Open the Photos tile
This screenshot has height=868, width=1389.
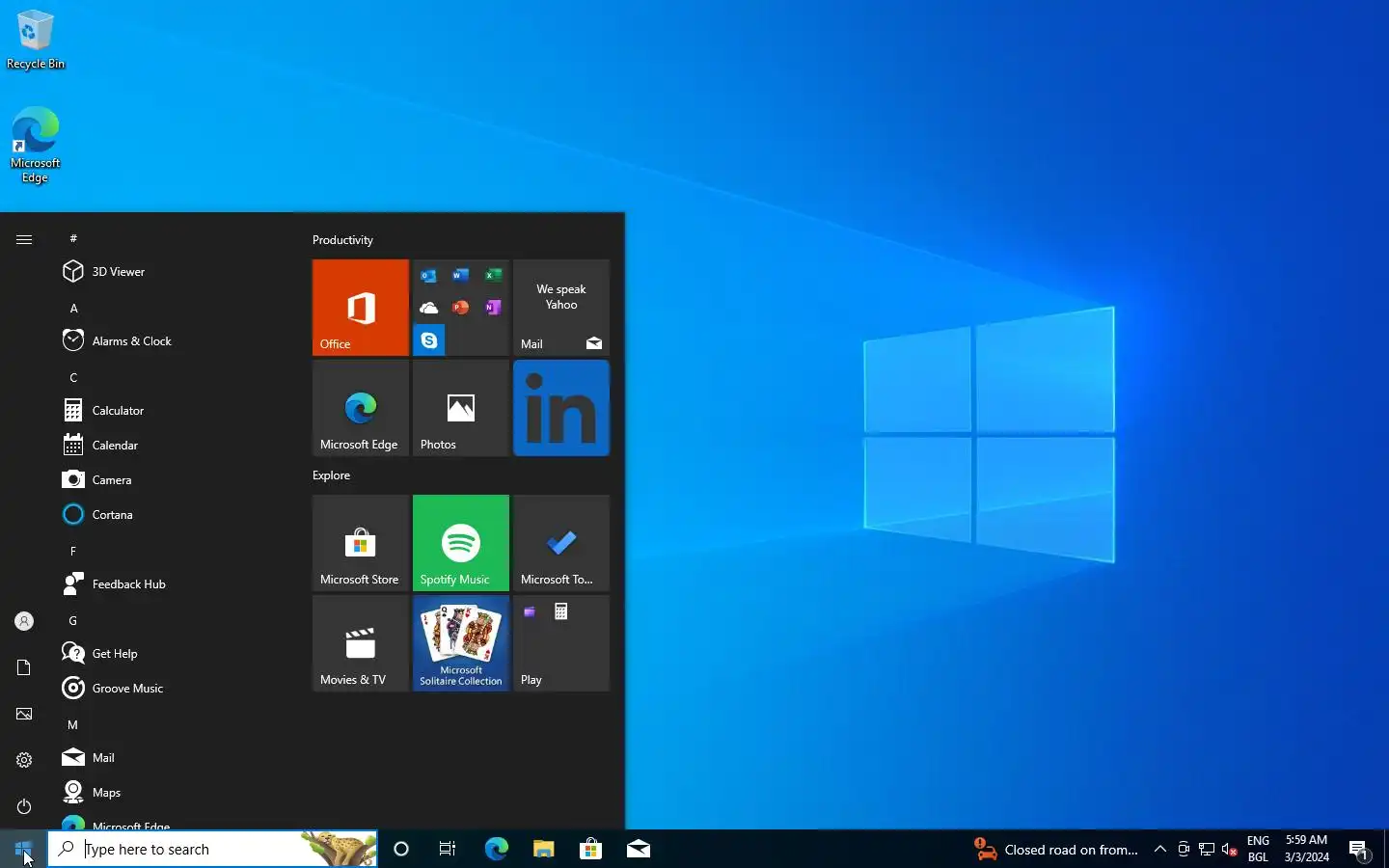[x=461, y=408]
